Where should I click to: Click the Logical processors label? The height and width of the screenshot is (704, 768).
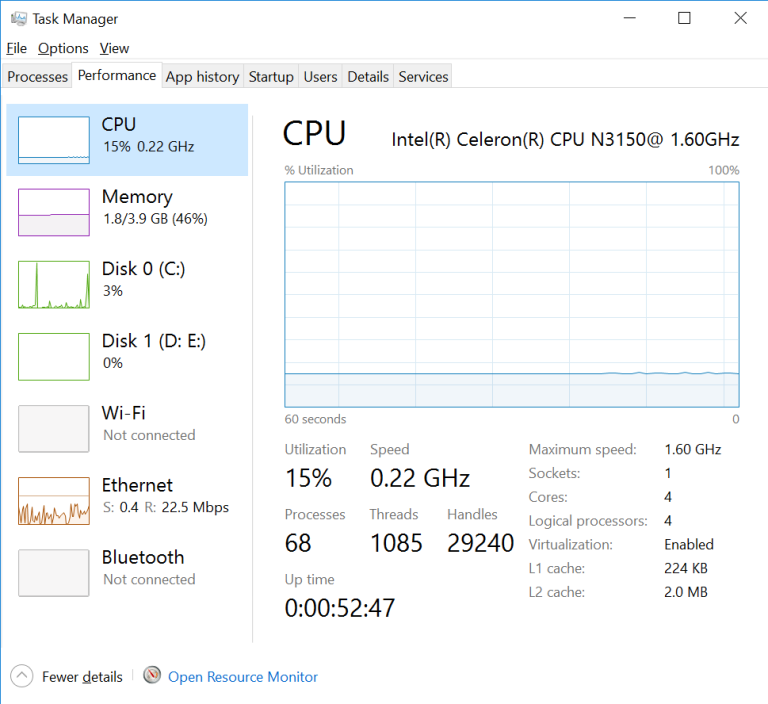pos(588,521)
